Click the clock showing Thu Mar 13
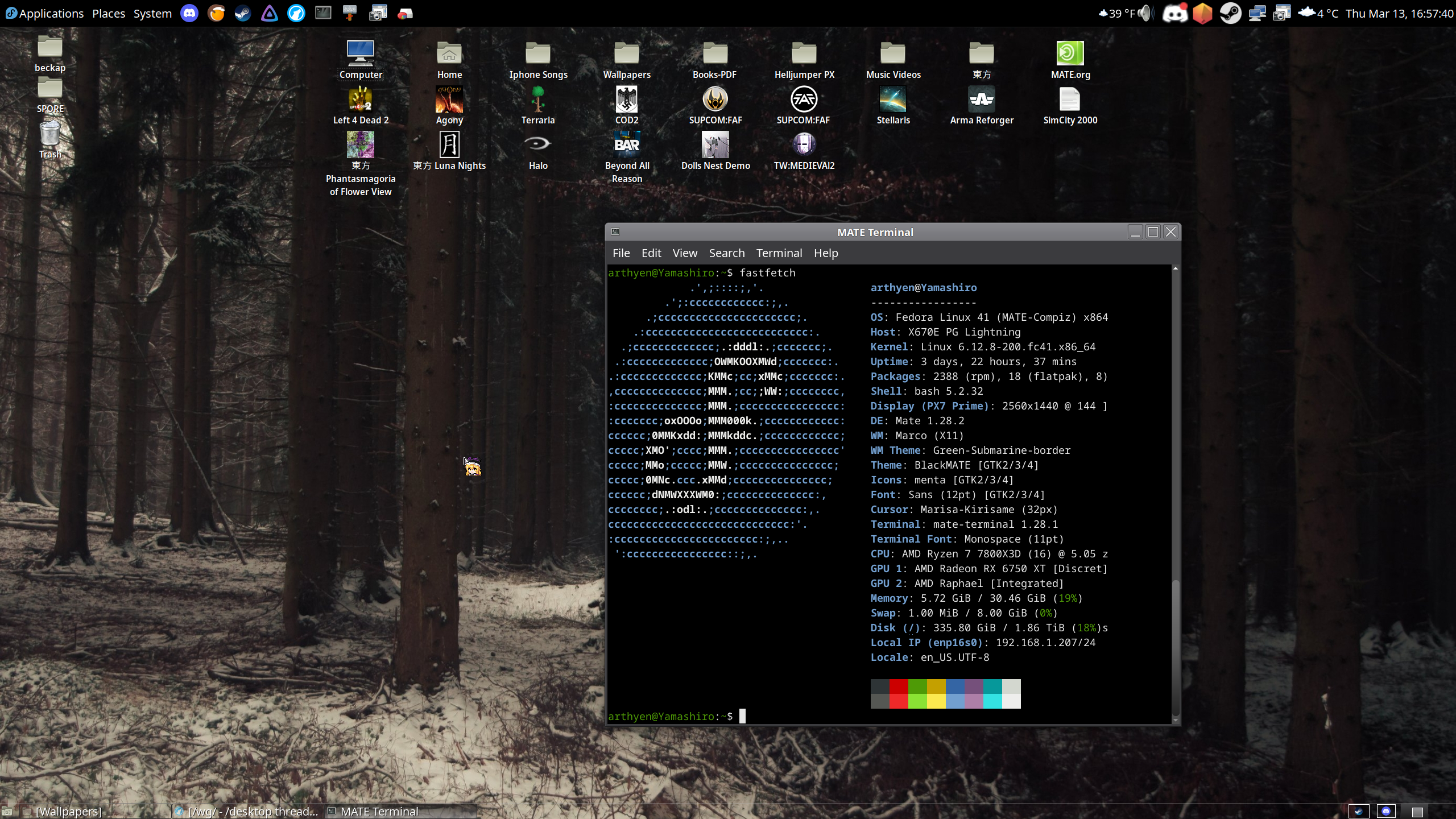1456x819 pixels. 1399,13
